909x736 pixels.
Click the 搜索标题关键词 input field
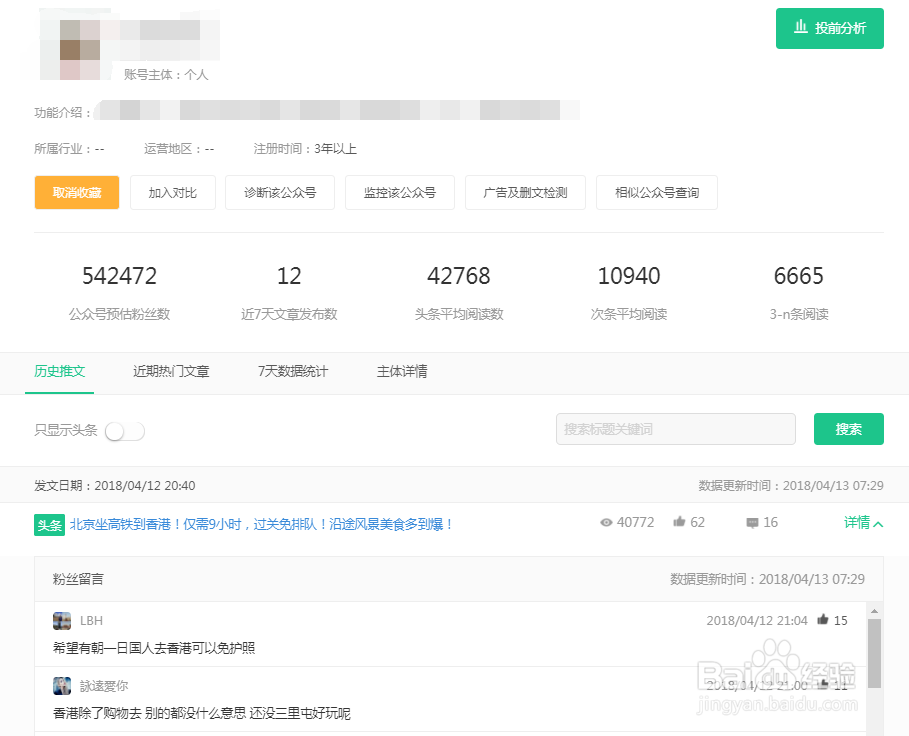point(675,428)
